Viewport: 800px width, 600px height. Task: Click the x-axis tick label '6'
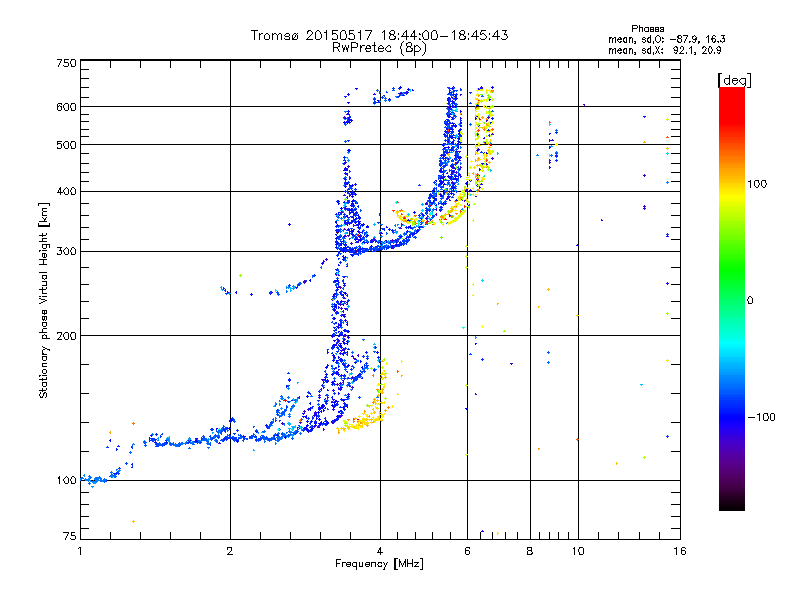click(467, 551)
